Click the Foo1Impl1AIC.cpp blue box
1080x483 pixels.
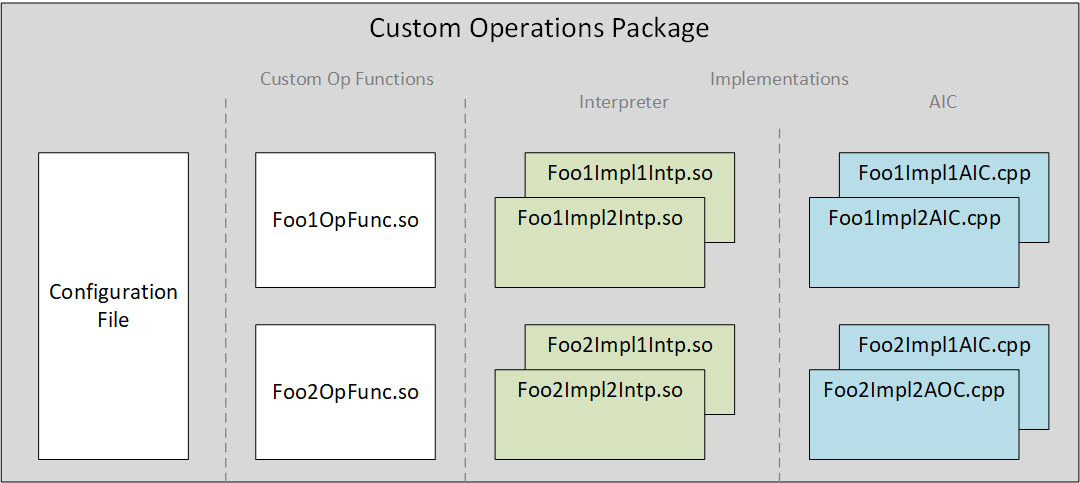tap(944, 172)
